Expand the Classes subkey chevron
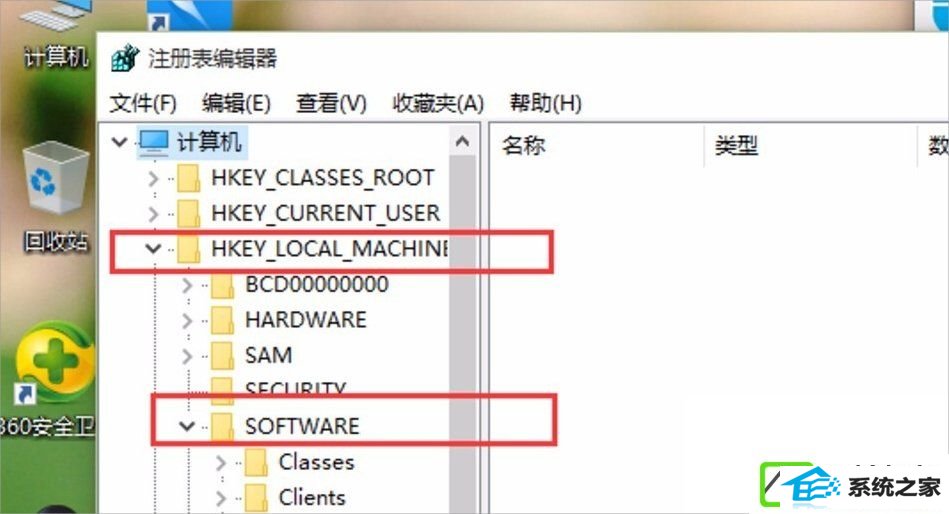Viewport: 949px width, 514px height. pos(221,463)
